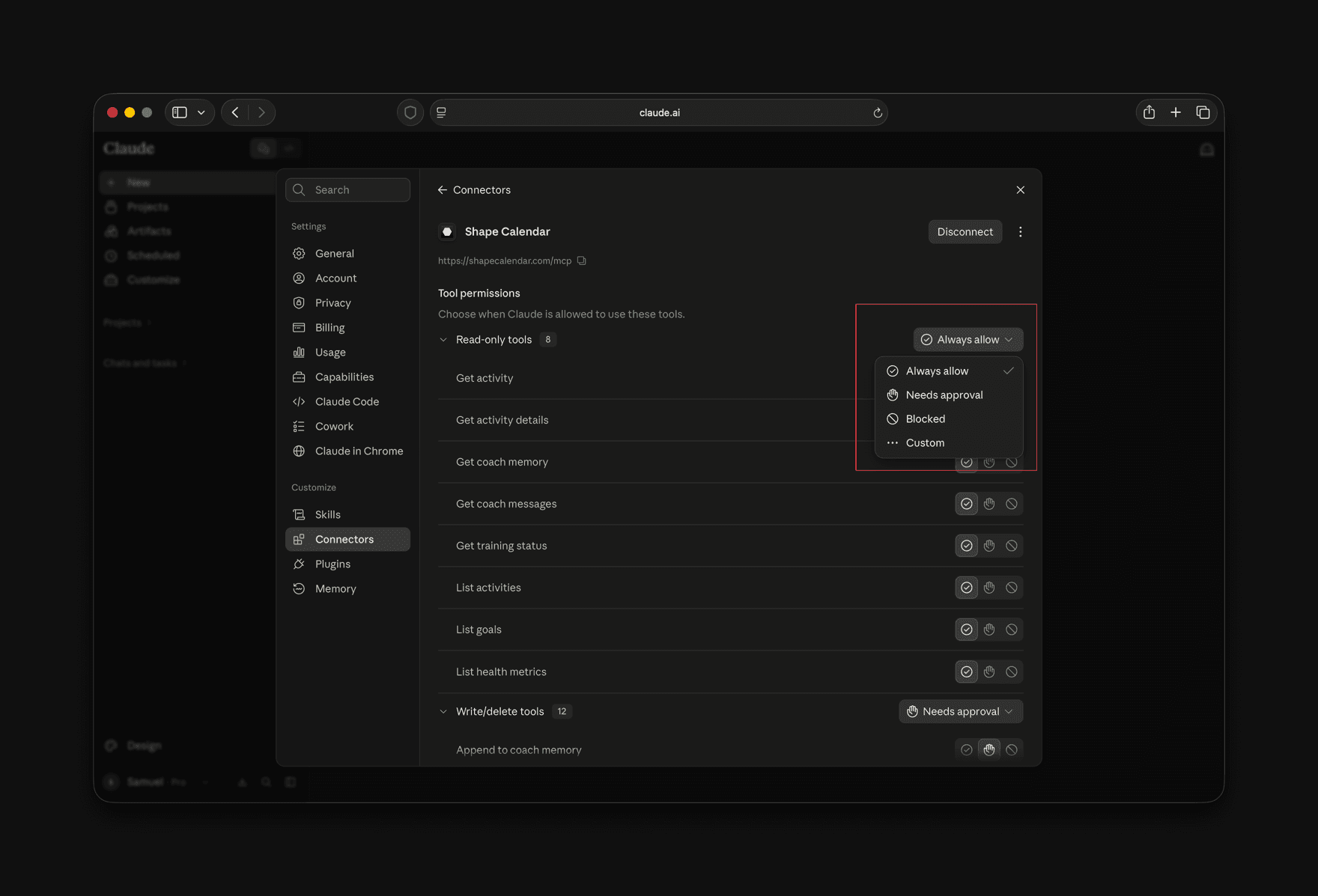Open Memory settings

(x=347, y=588)
